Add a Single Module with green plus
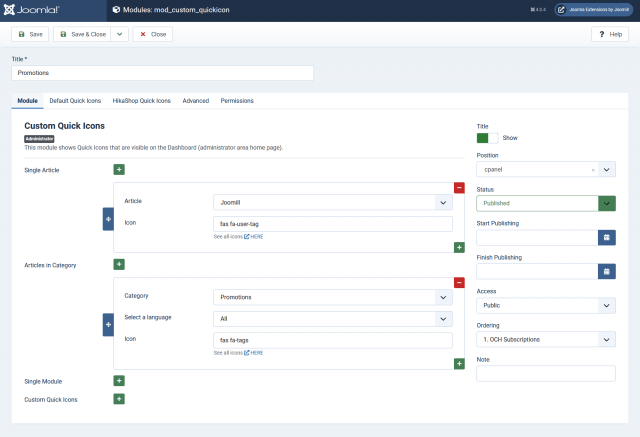640x437 pixels. click(x=119, y=381)
